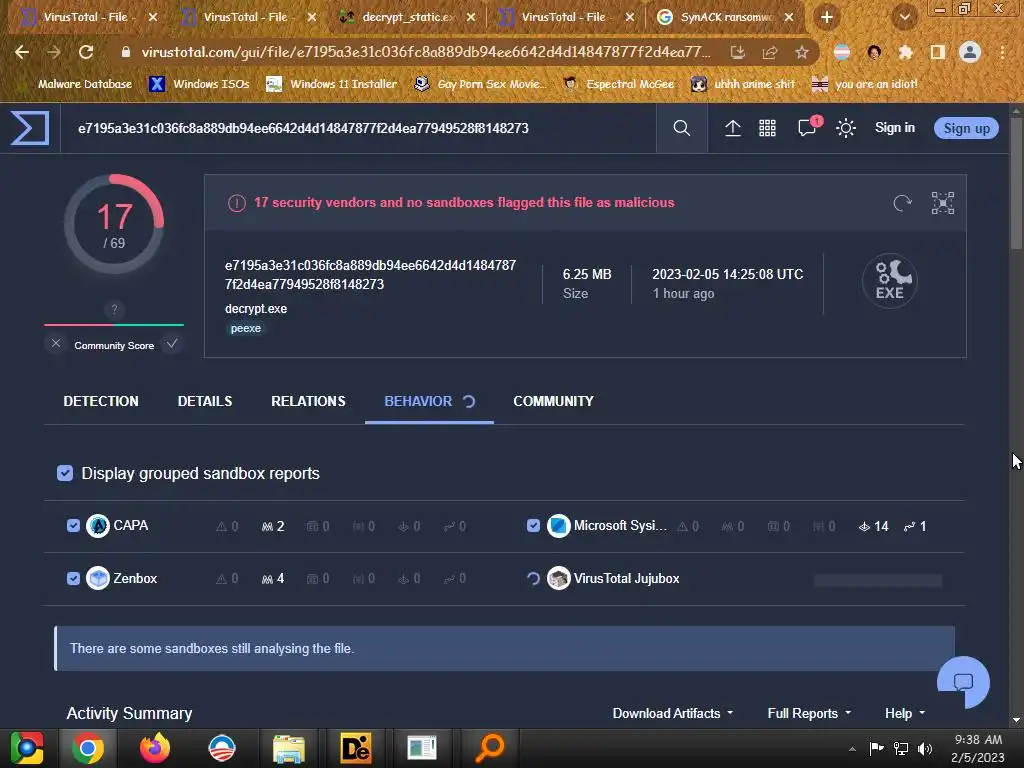The image size is (1024, 768).
Task: Expand the Full Reports dropdown
Action: [x=809, y=713]
